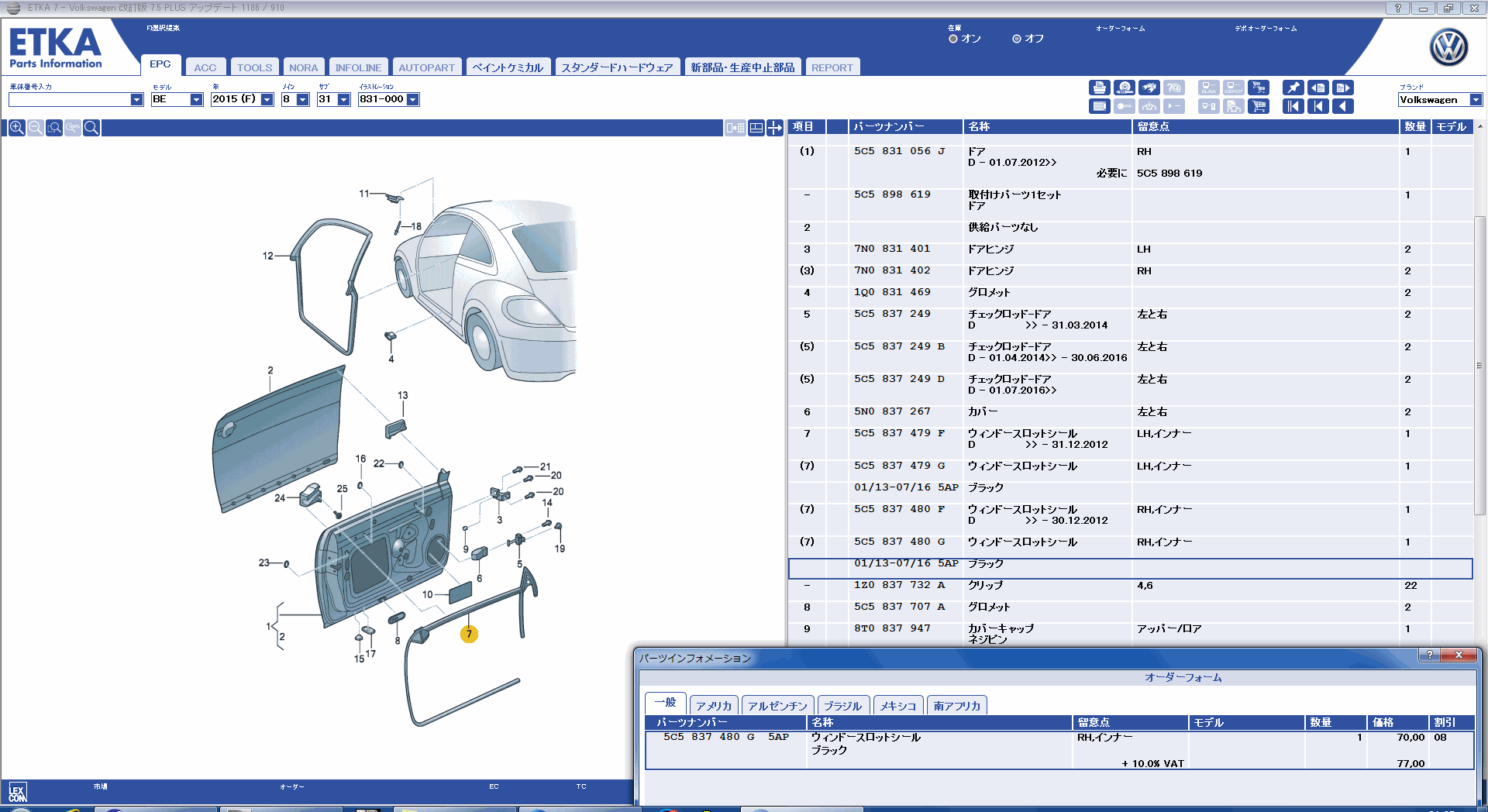The image size is (1488, 812).
Task: Click the DEPOT icon
Action: pos(1234,88)
